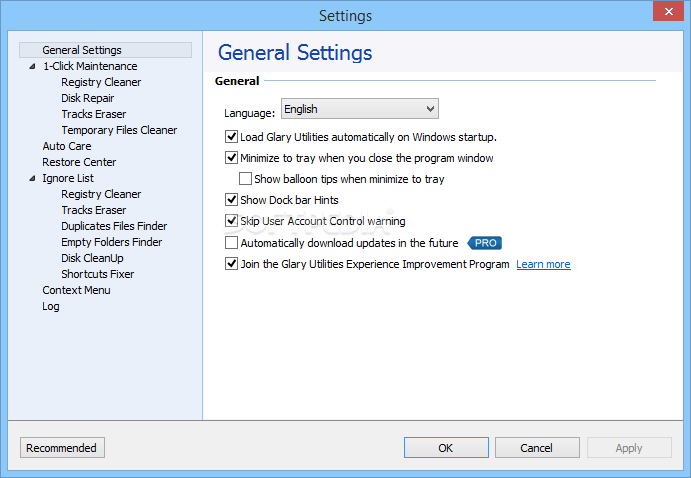Click the Recommended button
The width and height of the screenshot is (691, 478).
(x=62, y=448)
